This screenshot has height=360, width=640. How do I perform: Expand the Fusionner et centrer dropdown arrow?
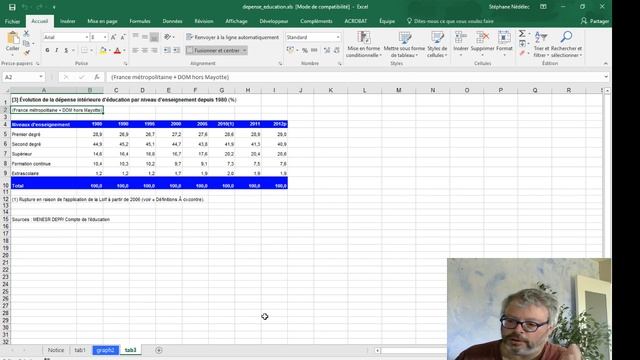(244, 50)
